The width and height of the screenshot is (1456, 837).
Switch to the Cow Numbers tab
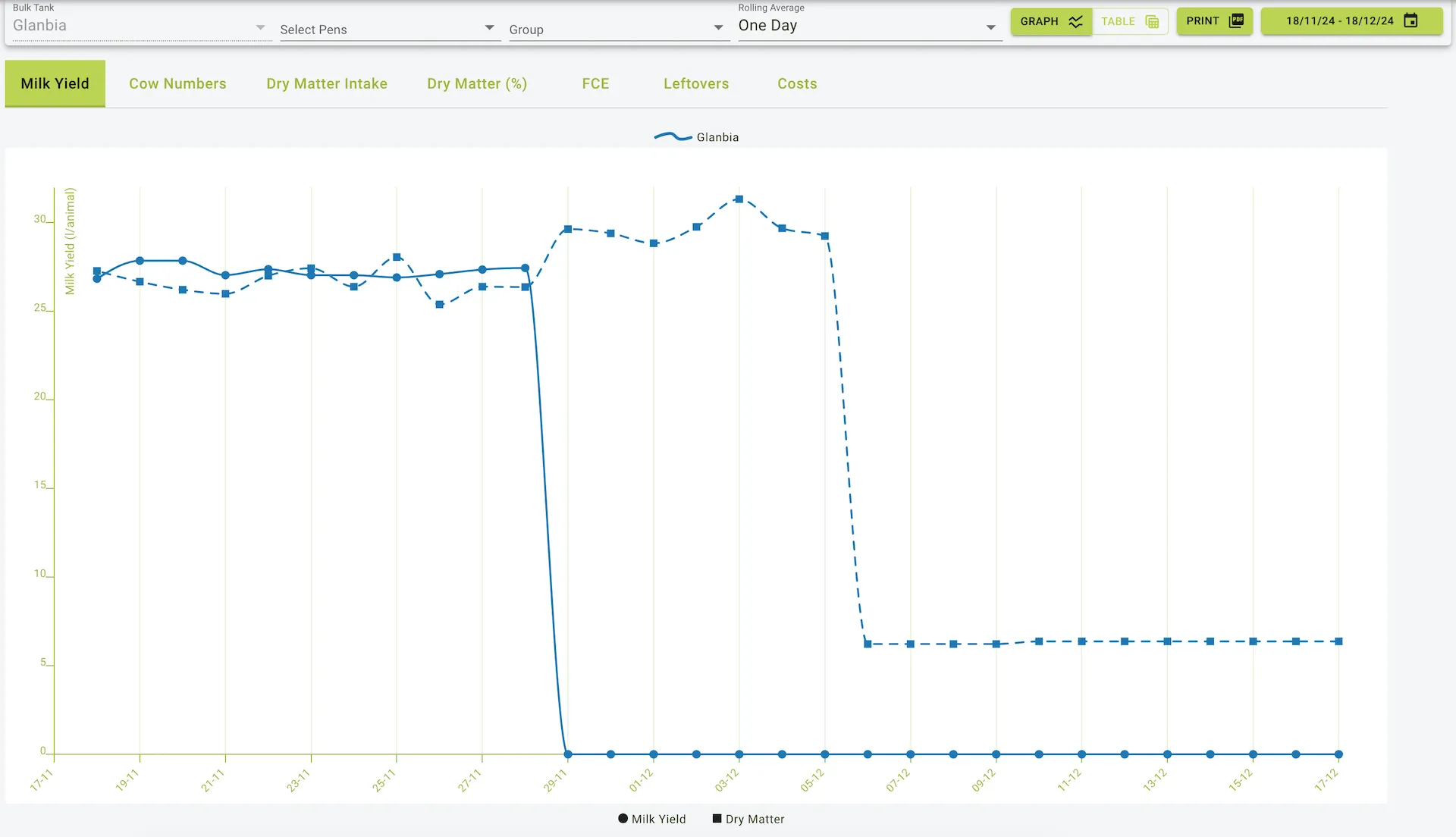point(177,83)
